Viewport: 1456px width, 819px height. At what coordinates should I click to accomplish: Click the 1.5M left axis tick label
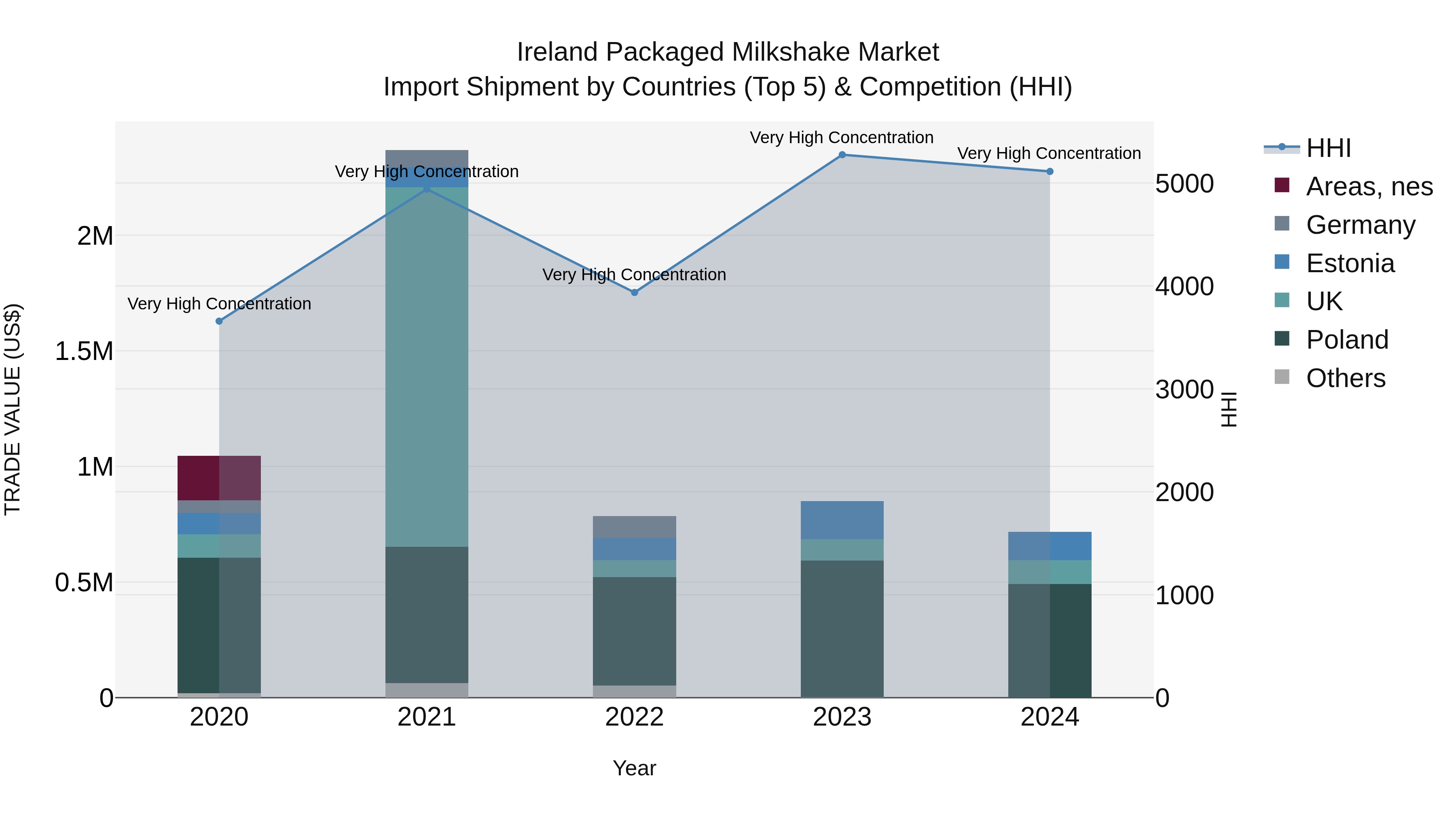tap(84, 351)
